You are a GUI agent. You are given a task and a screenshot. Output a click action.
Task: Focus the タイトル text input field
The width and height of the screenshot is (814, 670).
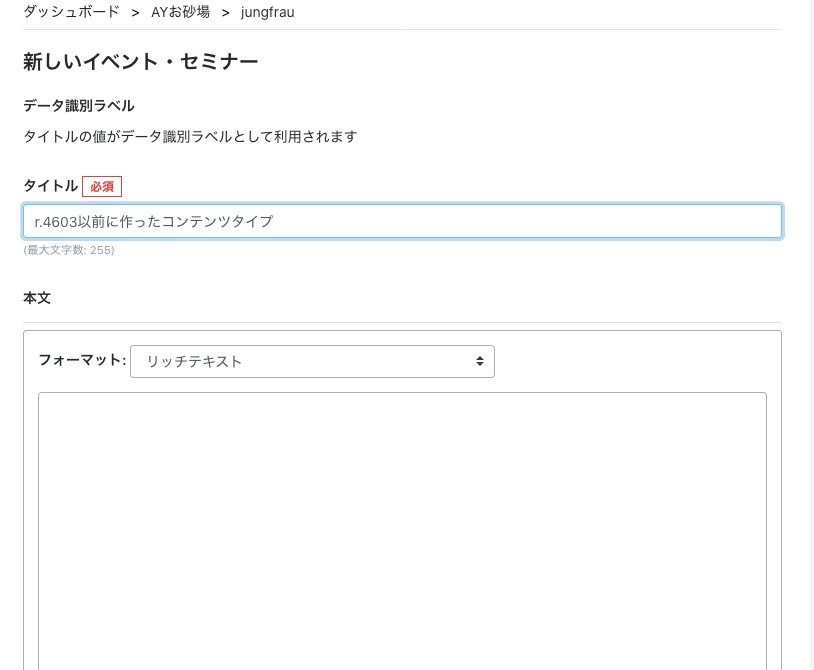click(x=402, y=221)
